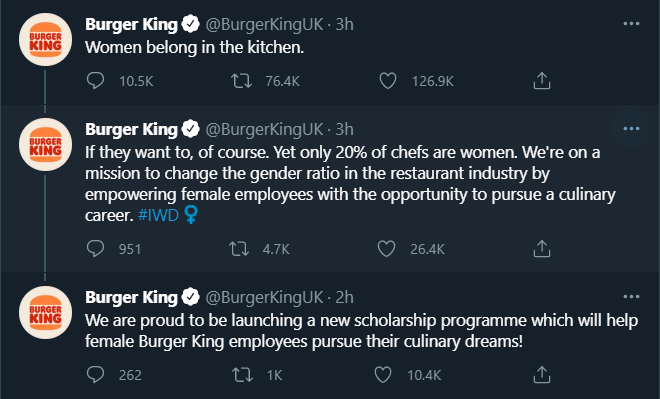660x399 pixels.
Task: Share the scholarship programme tweet
Action: [542, 374]
